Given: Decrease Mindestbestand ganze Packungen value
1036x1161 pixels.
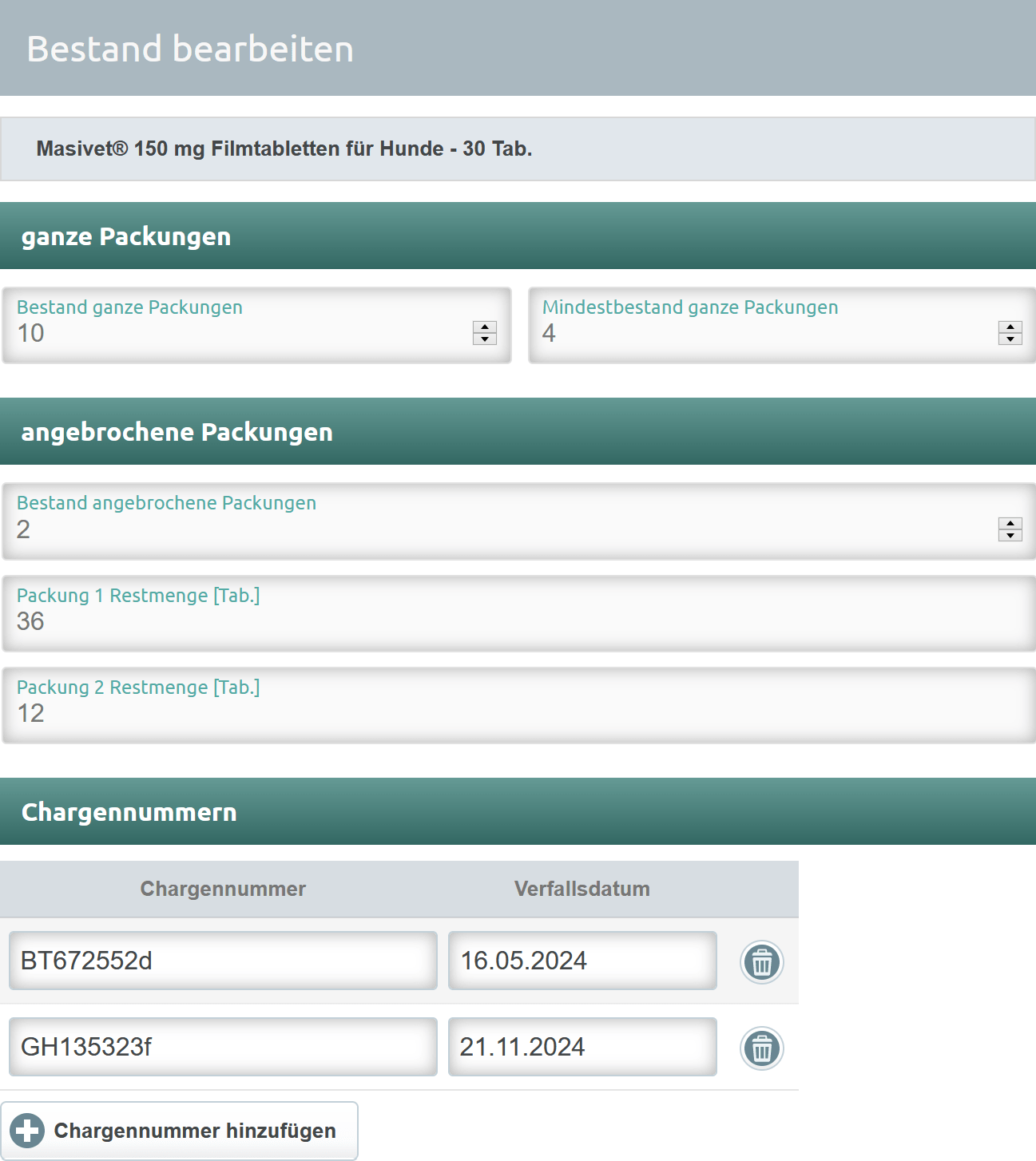Looking at the screenshot, I should [1010, 339].
